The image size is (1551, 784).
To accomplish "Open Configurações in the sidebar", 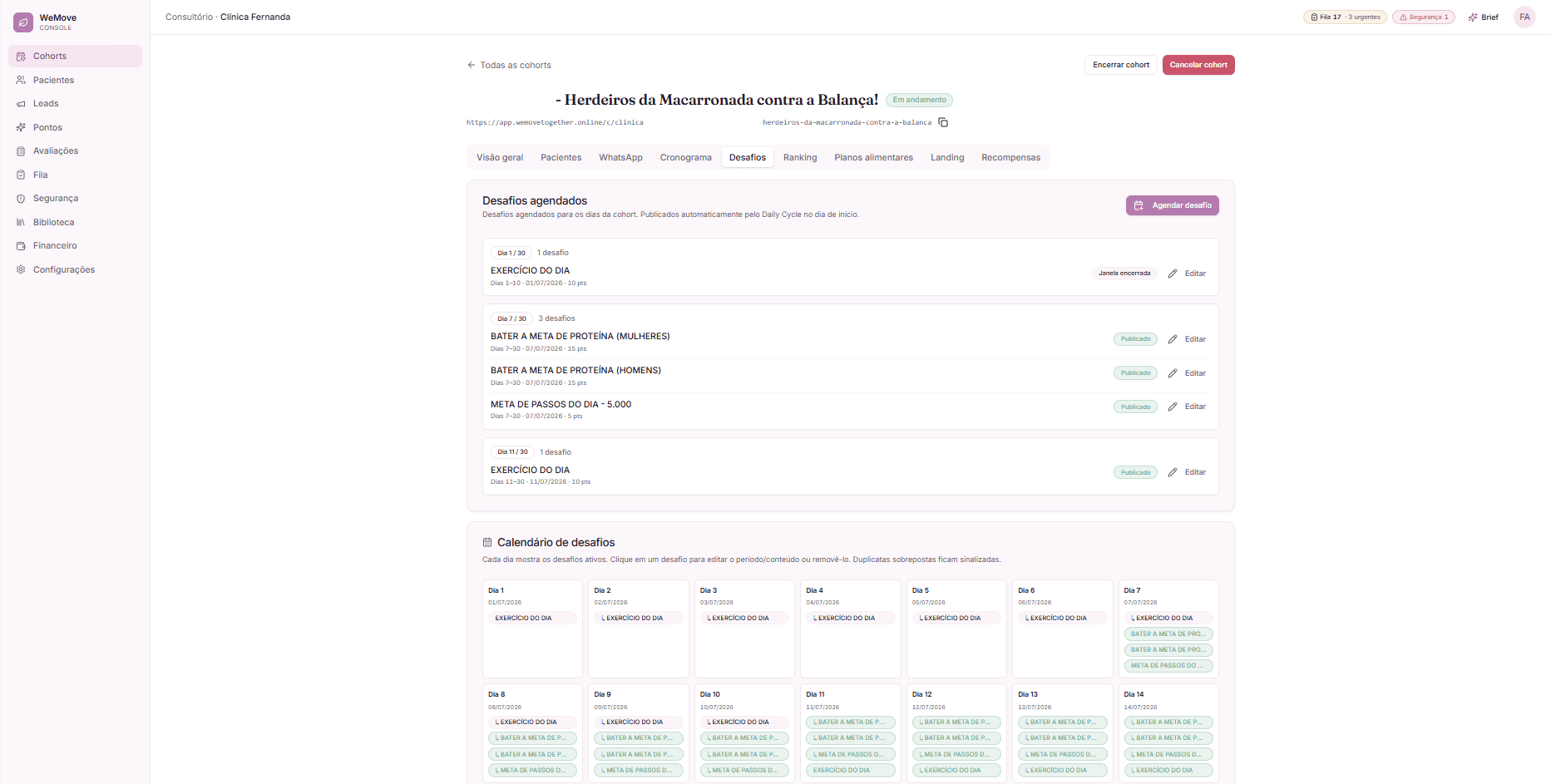I will coord(75,269).
